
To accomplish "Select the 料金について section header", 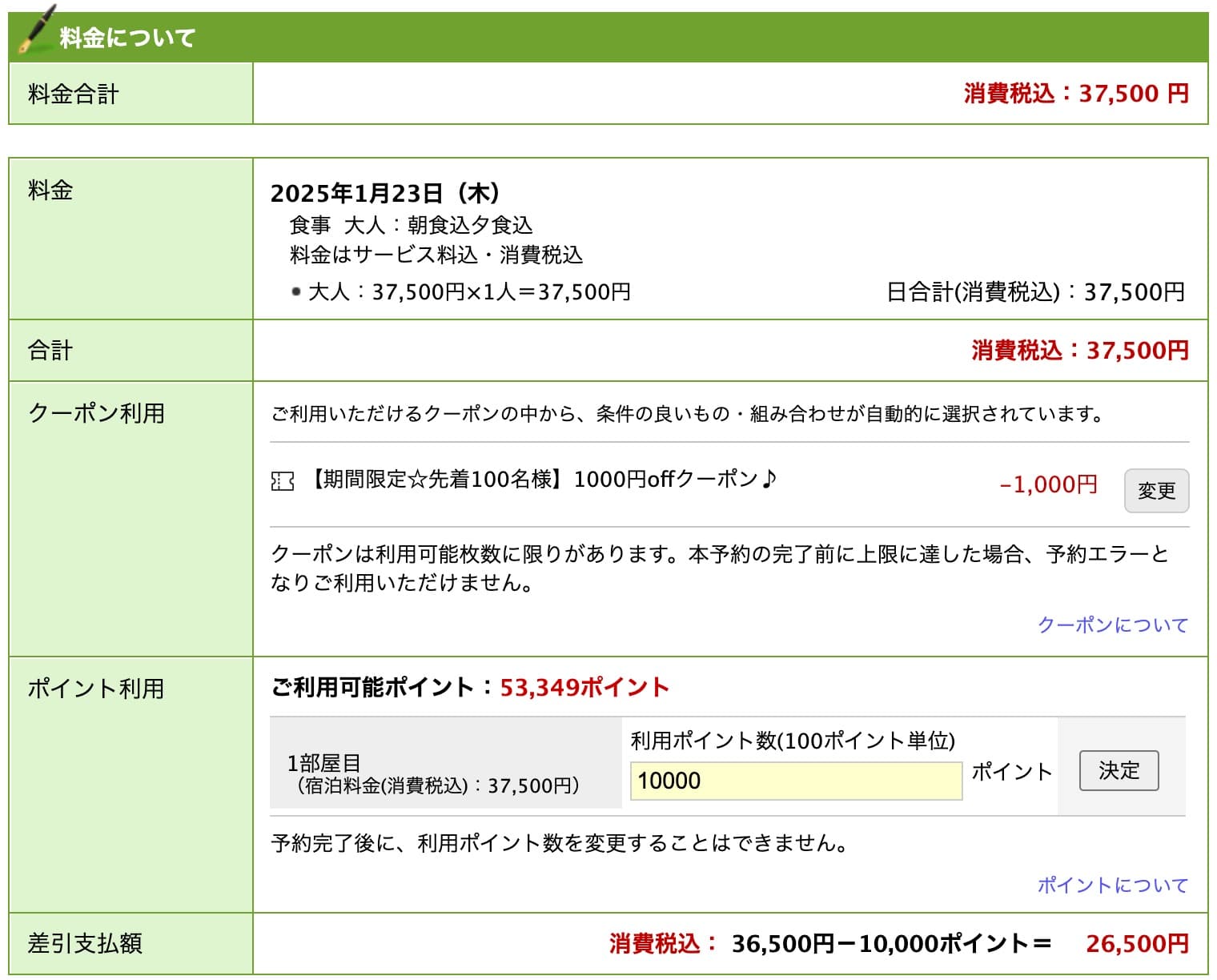I will (608, 37).
